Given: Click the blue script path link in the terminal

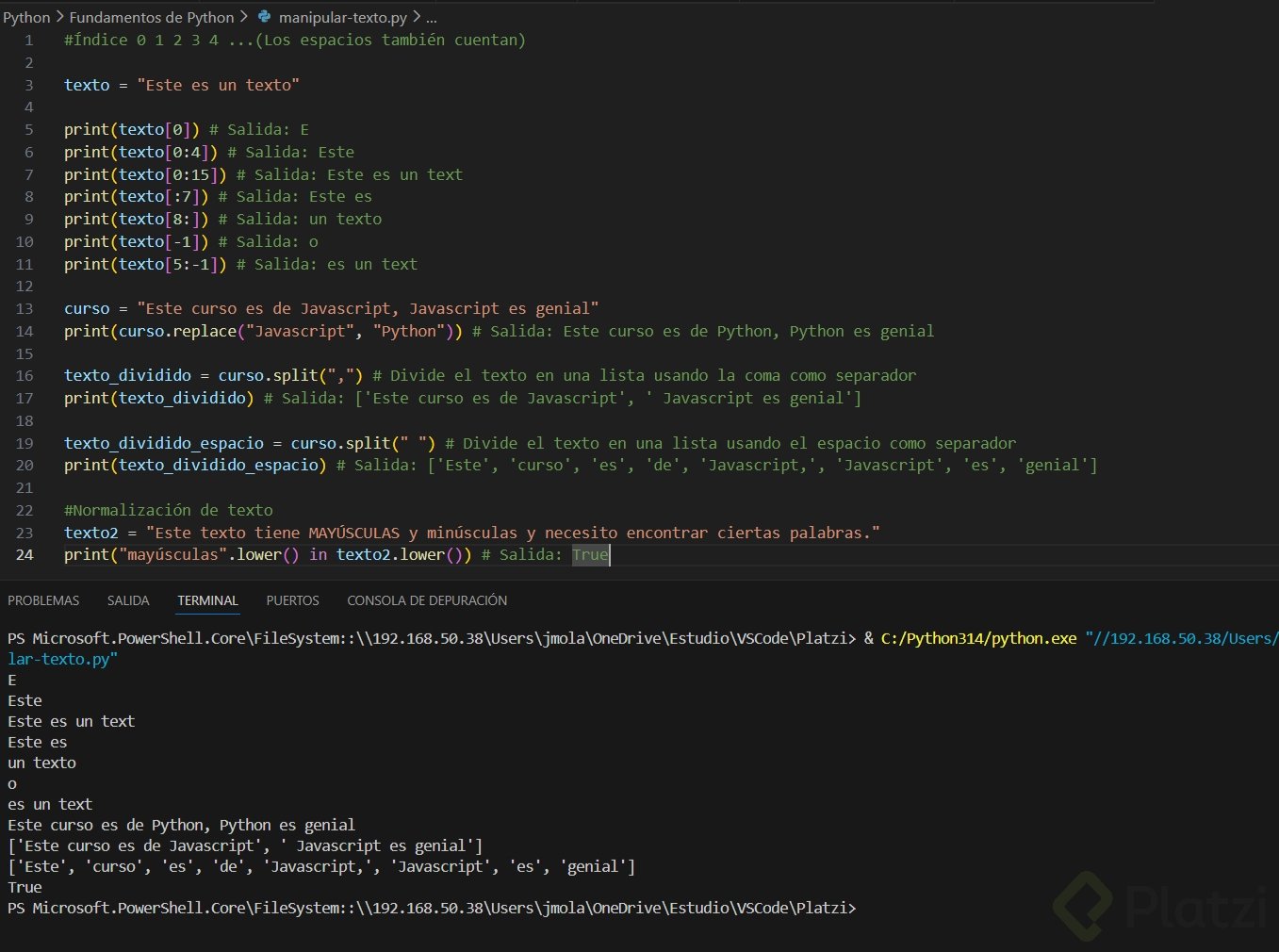Looking at the screenshot, I should point(1181,639).
